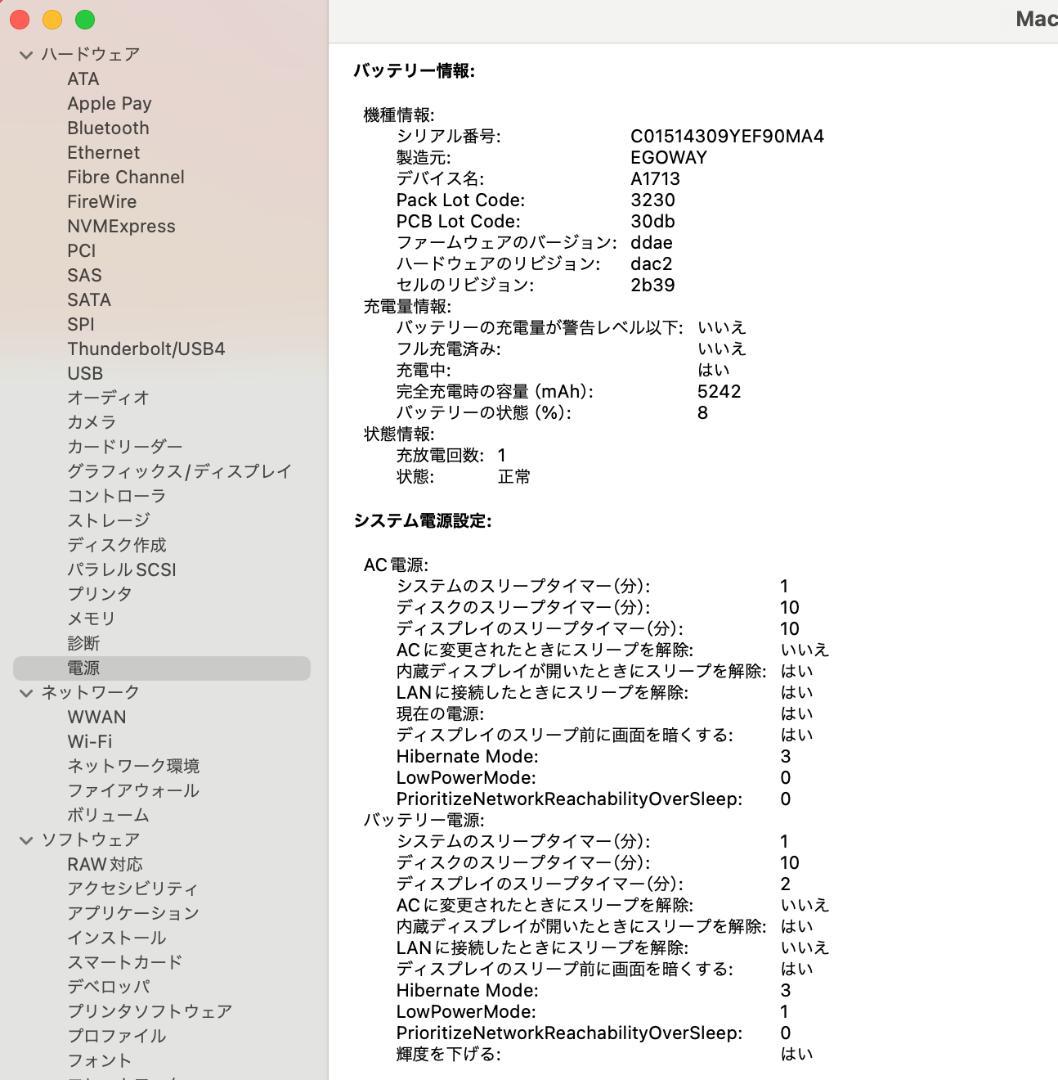Click device name value A1713

click(x=655, y=179)
